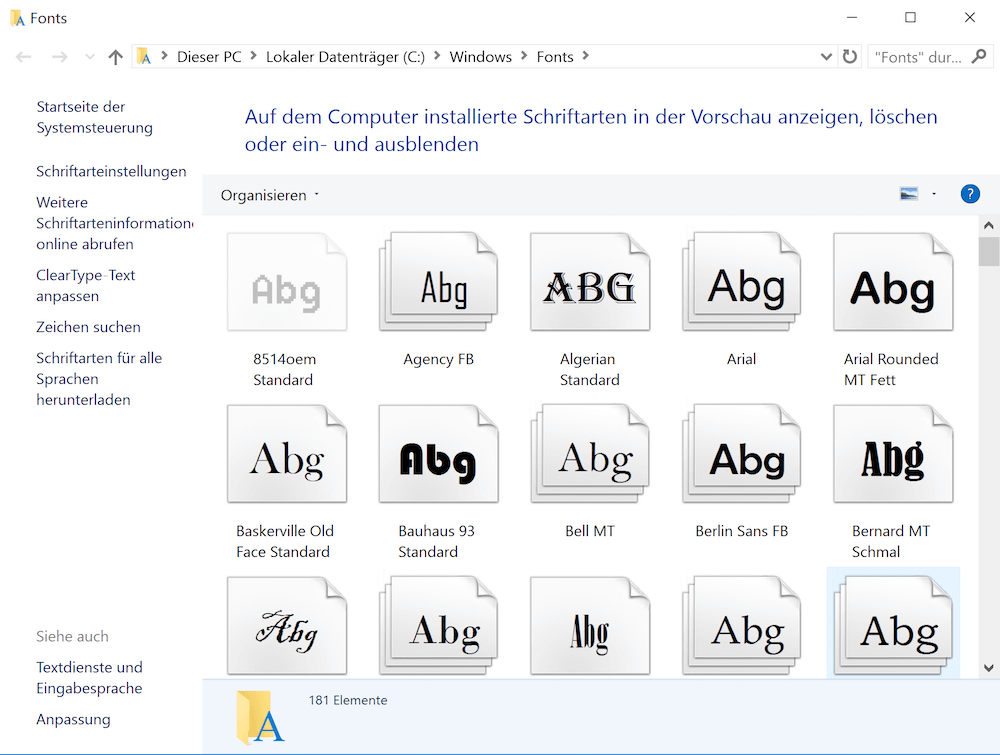Click the Dieser PC breadcrumb
Screen dimensions: 1000x755
pos(209,57)
